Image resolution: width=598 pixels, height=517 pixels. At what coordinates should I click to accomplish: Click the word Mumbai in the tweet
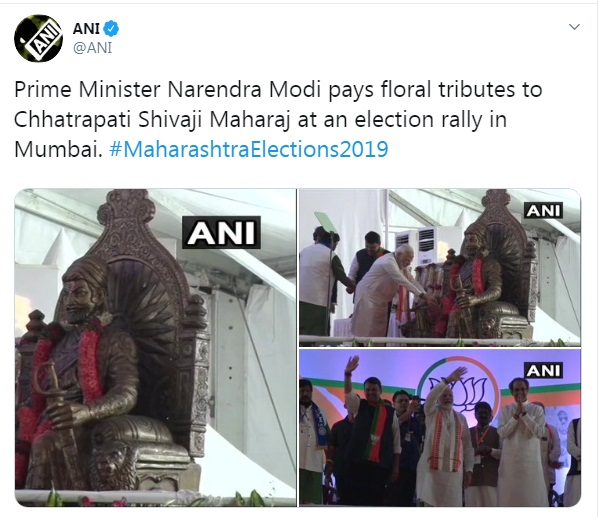tap(58, 149)
